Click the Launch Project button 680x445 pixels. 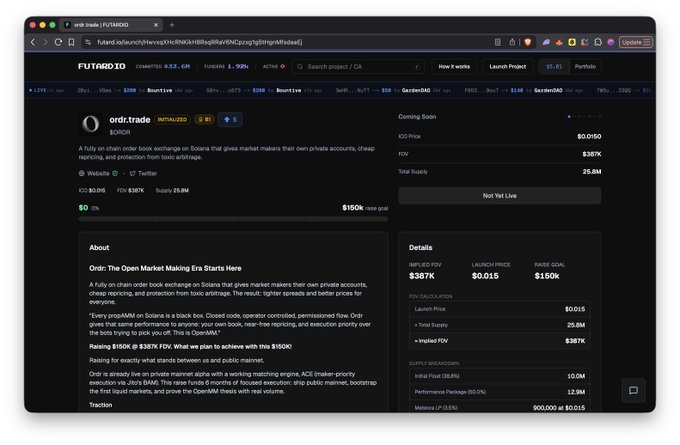[x=507, y=66]
